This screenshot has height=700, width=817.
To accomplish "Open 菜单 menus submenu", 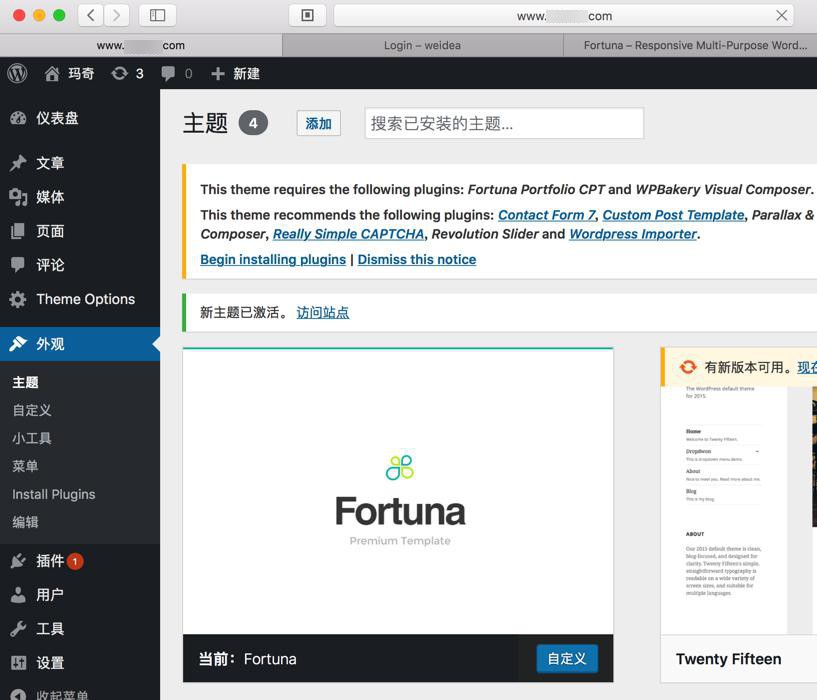I will coord(26,466).
